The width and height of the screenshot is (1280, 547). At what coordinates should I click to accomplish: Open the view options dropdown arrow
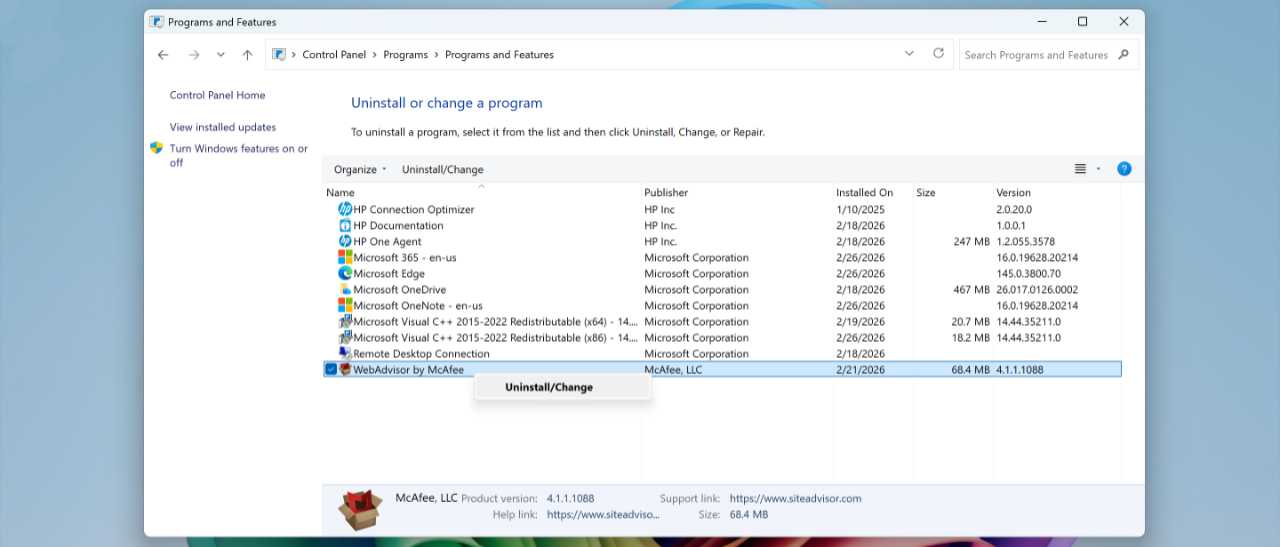1098,169
